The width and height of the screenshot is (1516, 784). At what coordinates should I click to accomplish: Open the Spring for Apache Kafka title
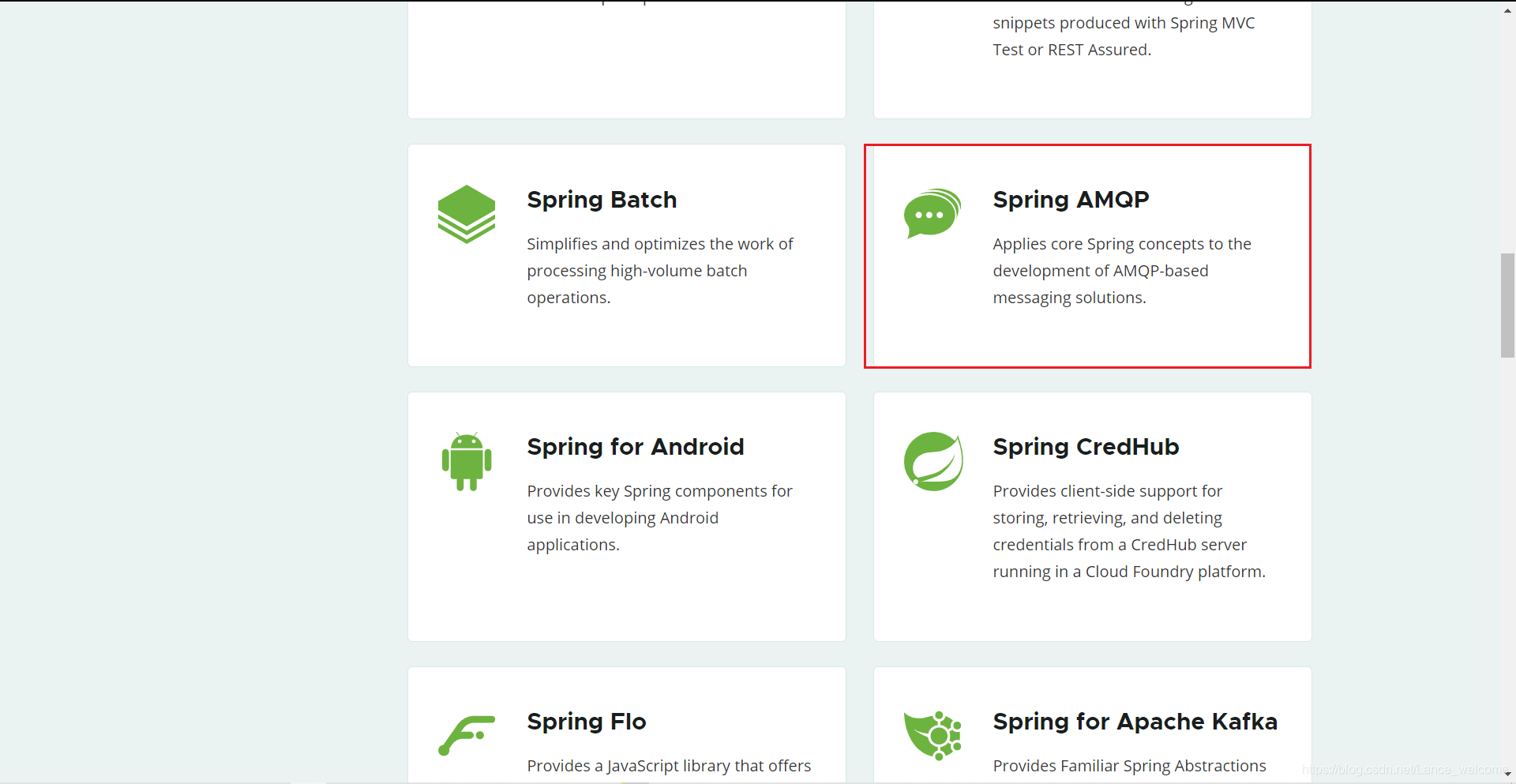point(1135,722)
